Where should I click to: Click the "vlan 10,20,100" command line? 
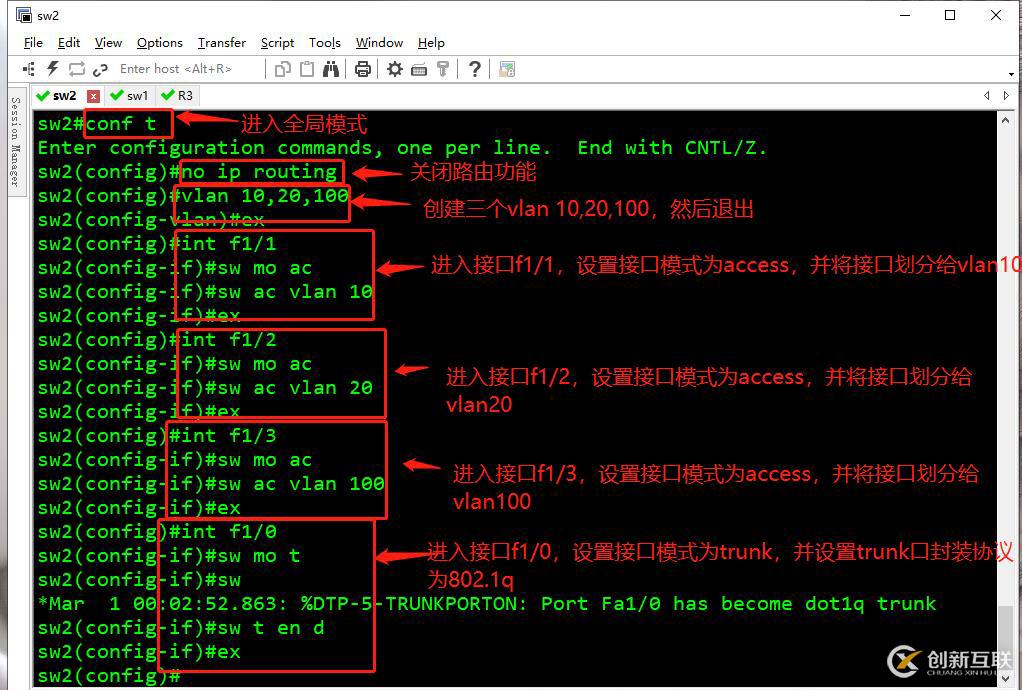(192, 196)
